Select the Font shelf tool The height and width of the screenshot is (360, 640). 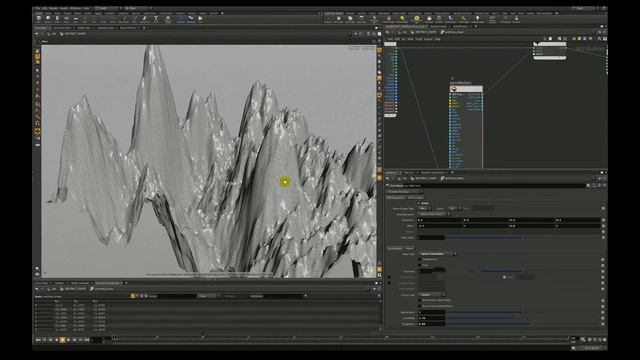point(156,18)
